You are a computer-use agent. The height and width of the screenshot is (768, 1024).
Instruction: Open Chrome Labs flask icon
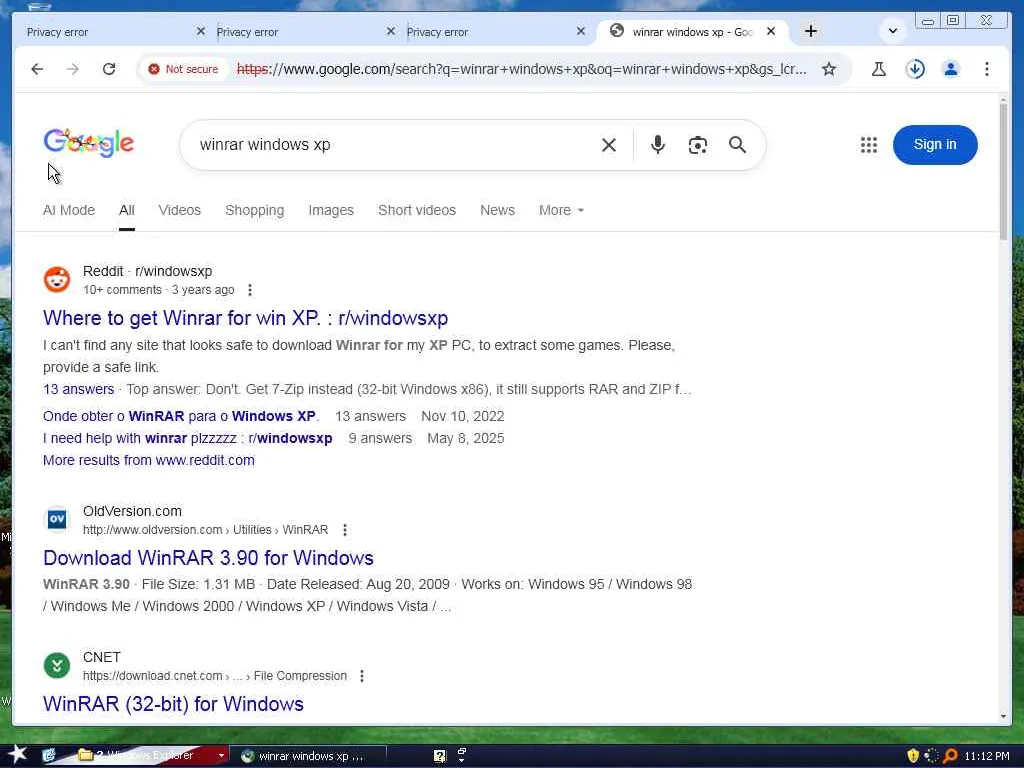pyautogui.click(x=879, y=69)
